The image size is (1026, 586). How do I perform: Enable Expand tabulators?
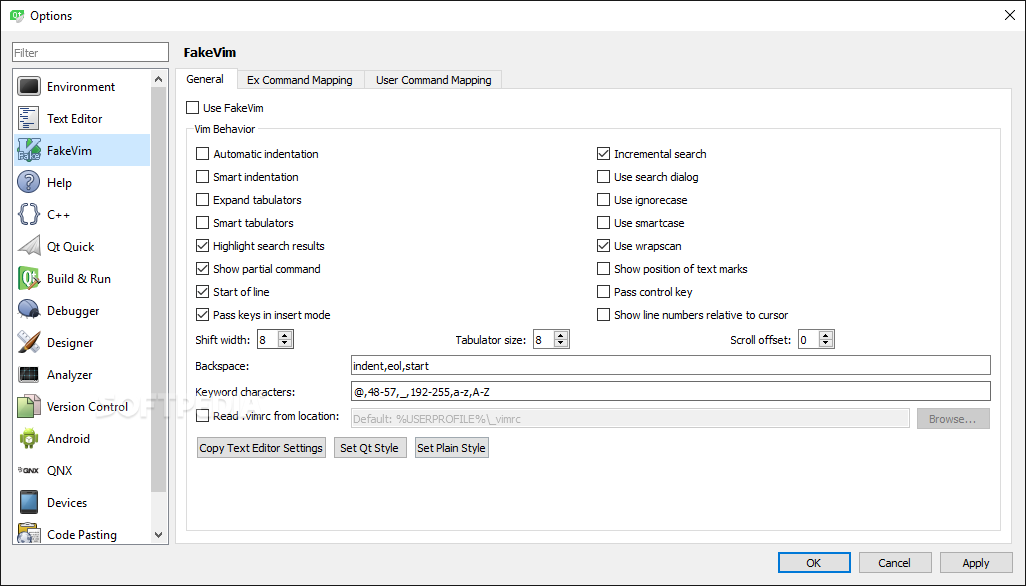[202, 199]
